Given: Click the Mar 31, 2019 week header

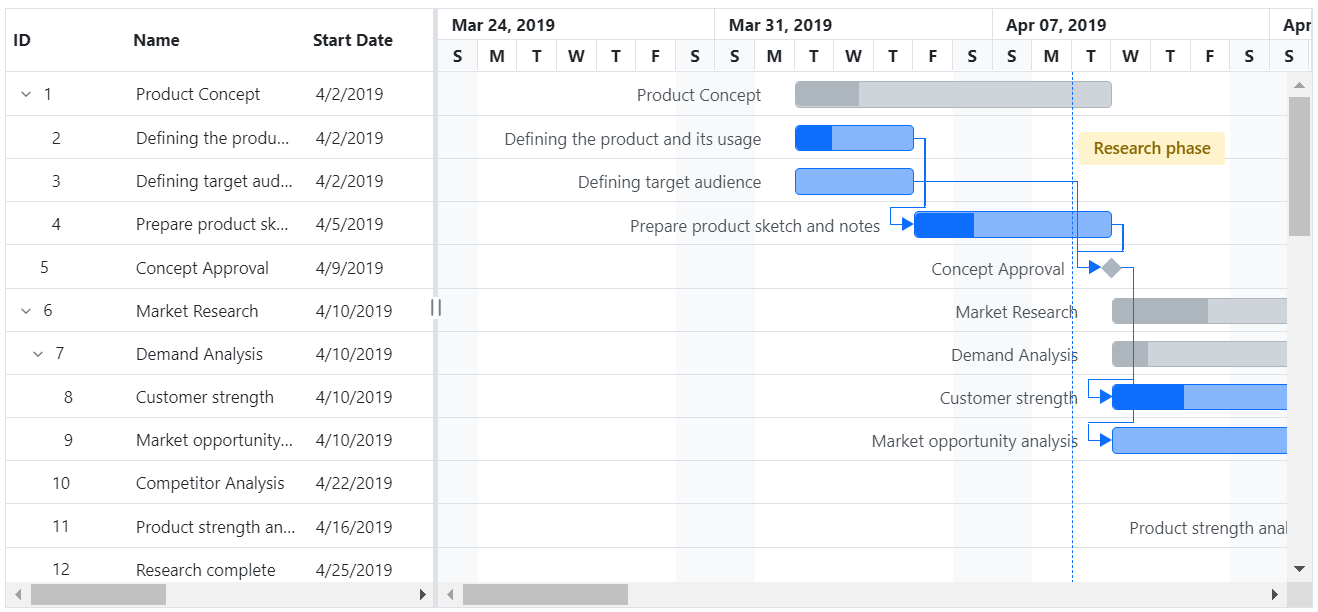Looking at the screenshot, I should 780,24.
